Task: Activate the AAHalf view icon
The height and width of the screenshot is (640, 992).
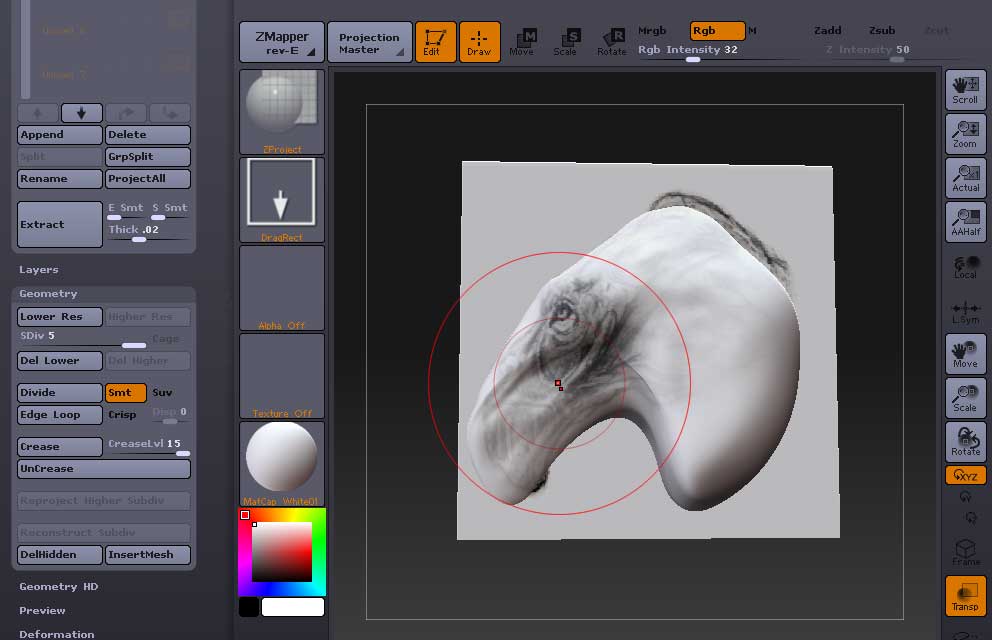Action: click(965, 222)
